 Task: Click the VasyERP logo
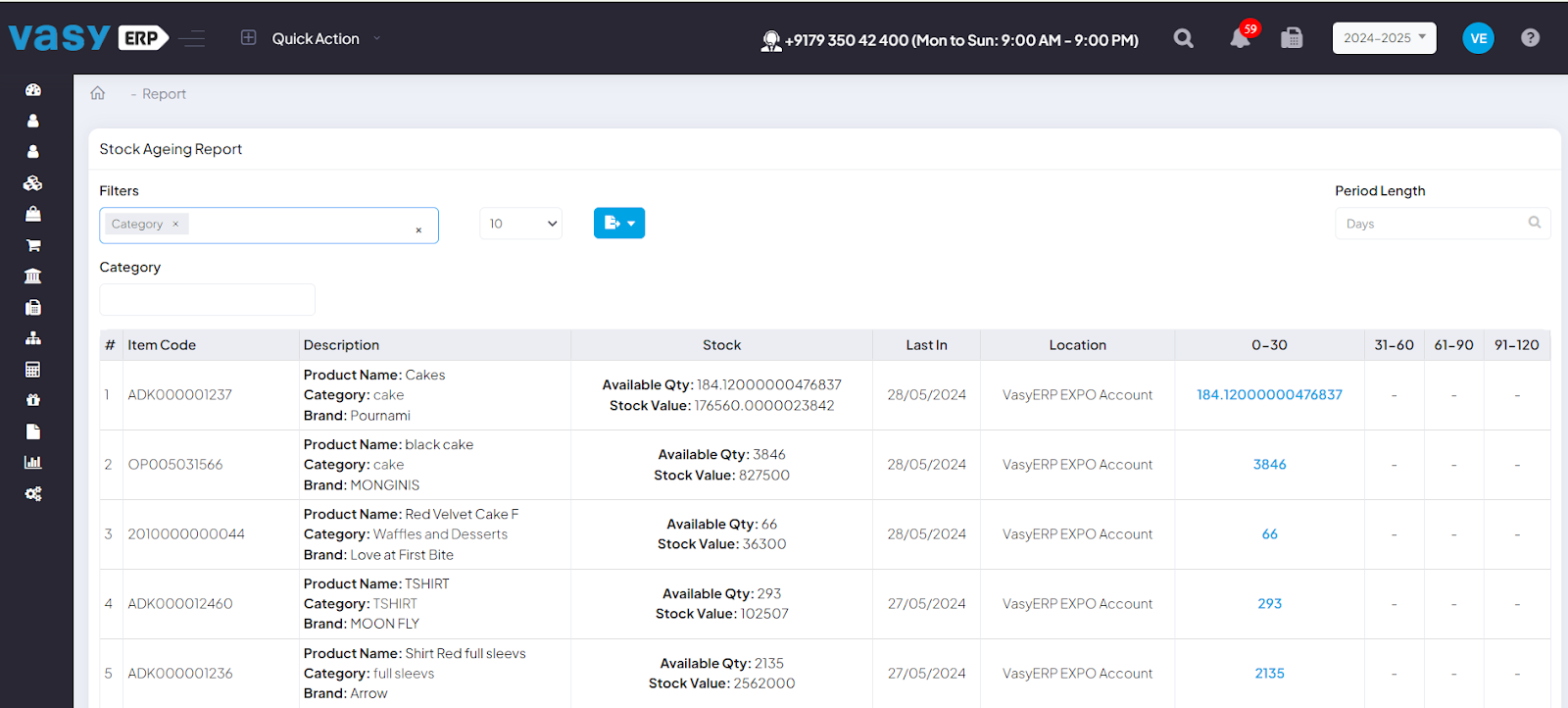point(88,37)
